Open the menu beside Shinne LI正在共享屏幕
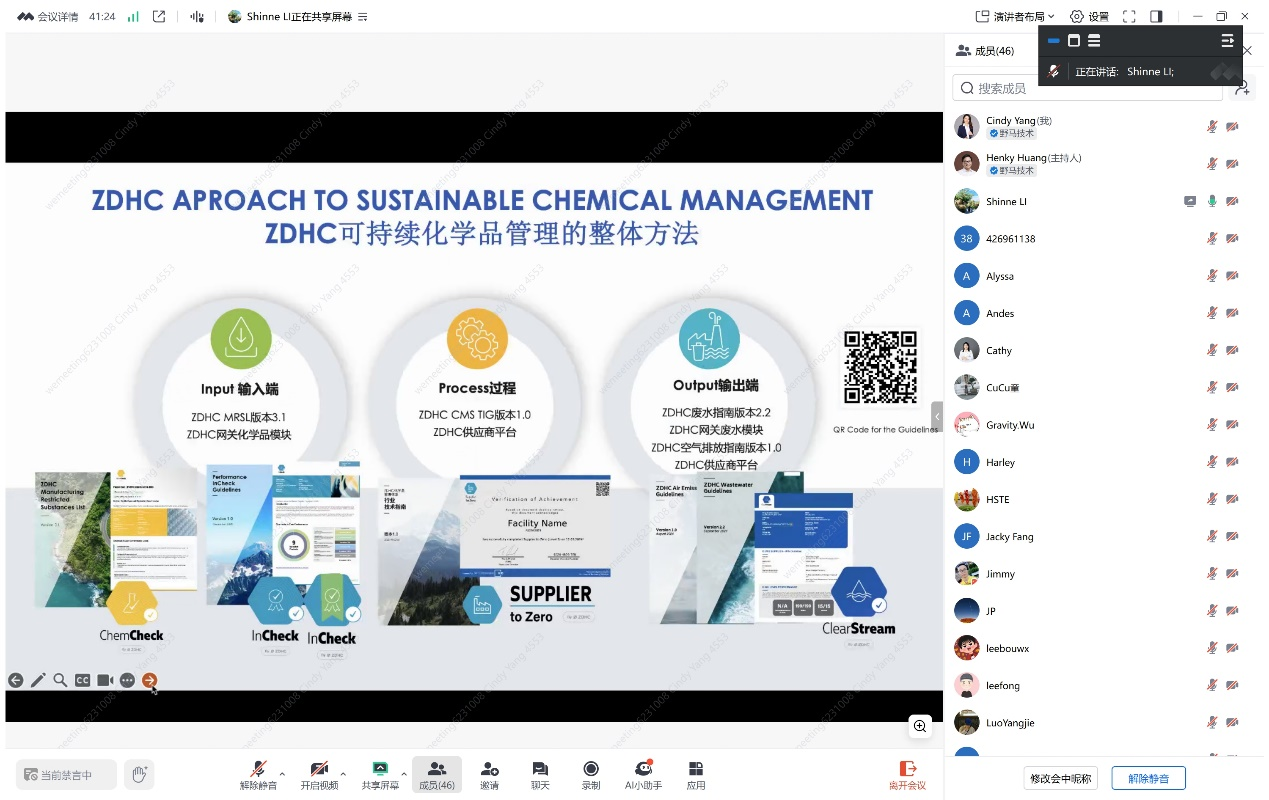The height and width of the screenshot is (800, 1269). click(x=363, y=17)
